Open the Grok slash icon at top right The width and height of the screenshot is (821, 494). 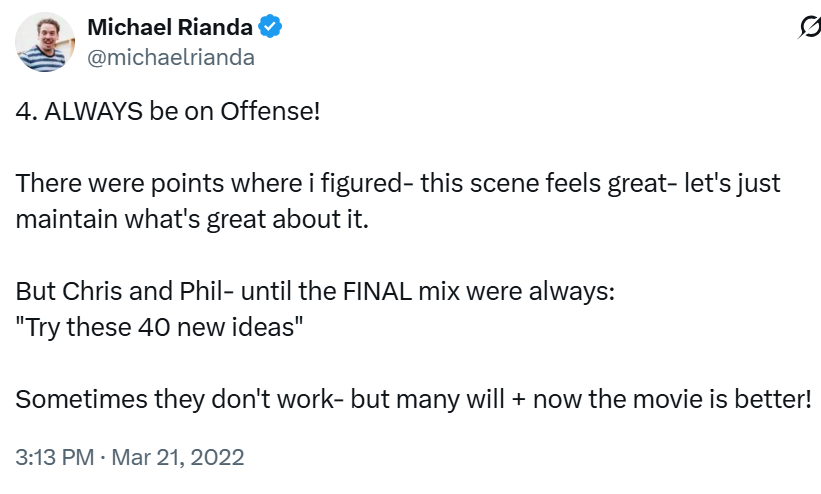(810, 27)
